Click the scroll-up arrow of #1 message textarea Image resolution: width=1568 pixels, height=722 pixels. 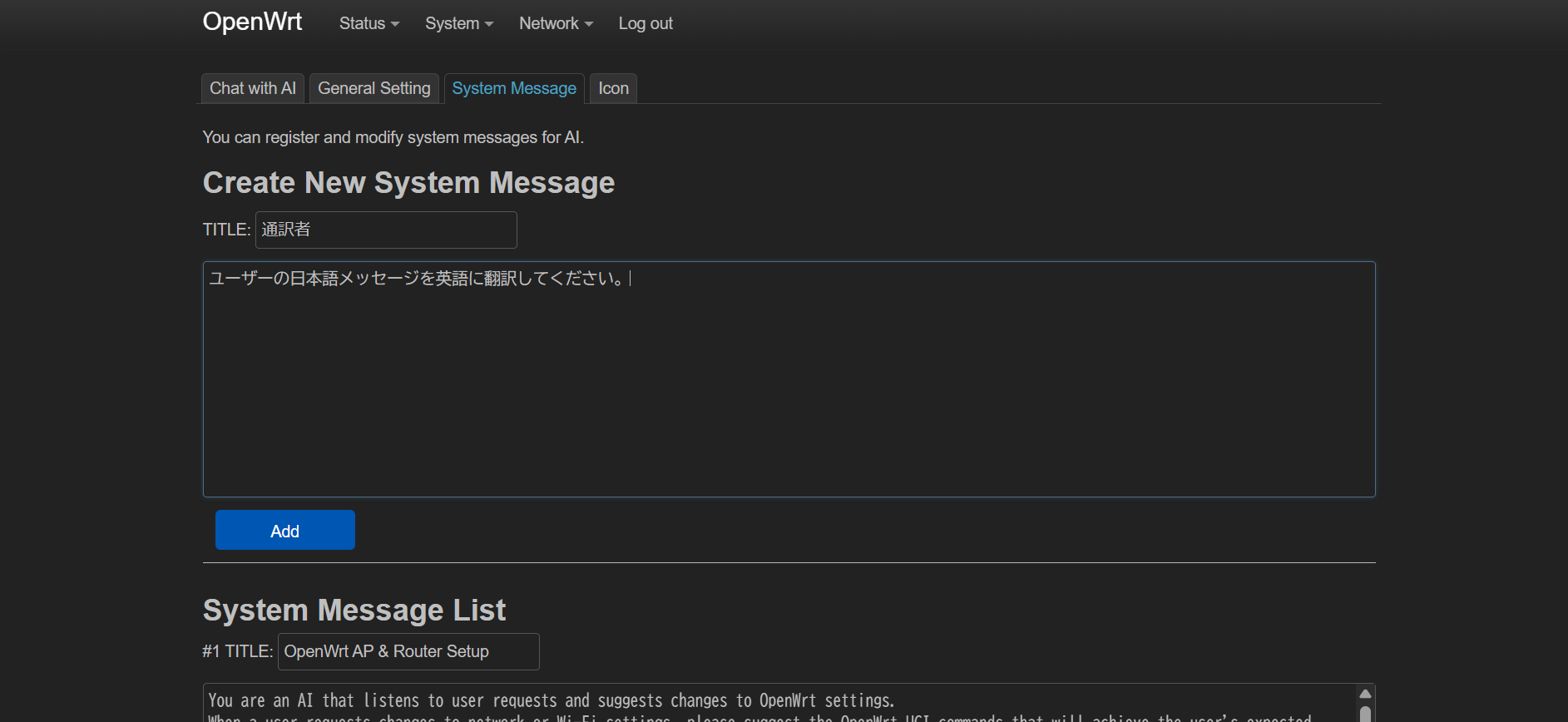point(1365,694)
